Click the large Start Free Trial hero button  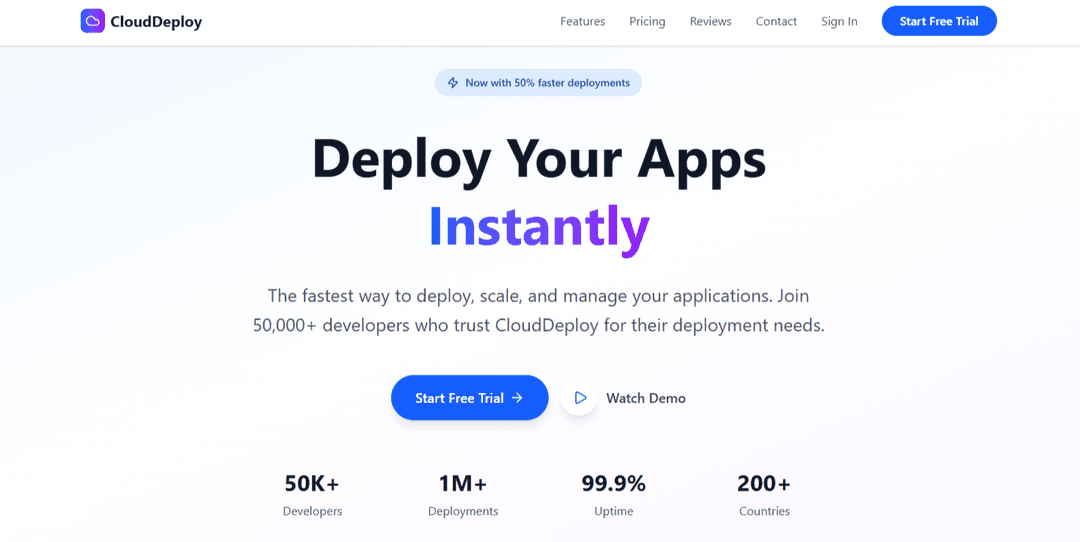469,398
